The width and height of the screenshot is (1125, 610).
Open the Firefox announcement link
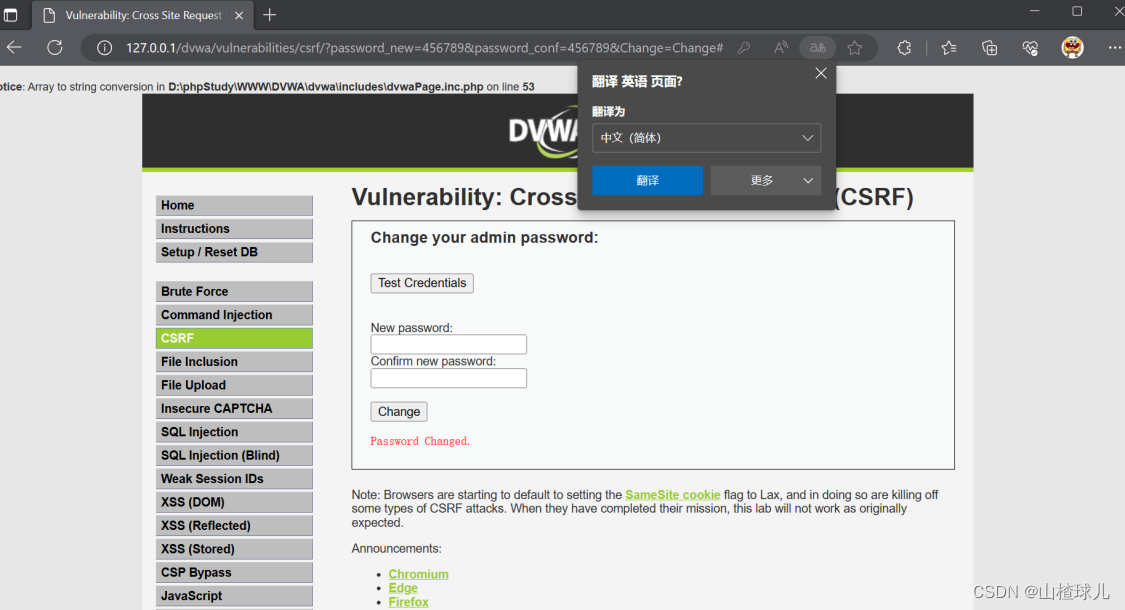coord(408,602)
